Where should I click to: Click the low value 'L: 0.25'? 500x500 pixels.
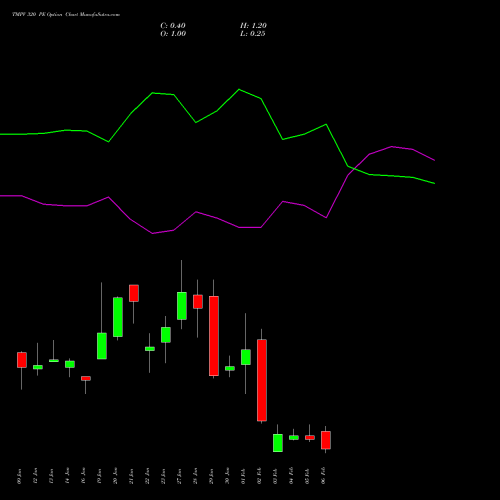(253, 34)
